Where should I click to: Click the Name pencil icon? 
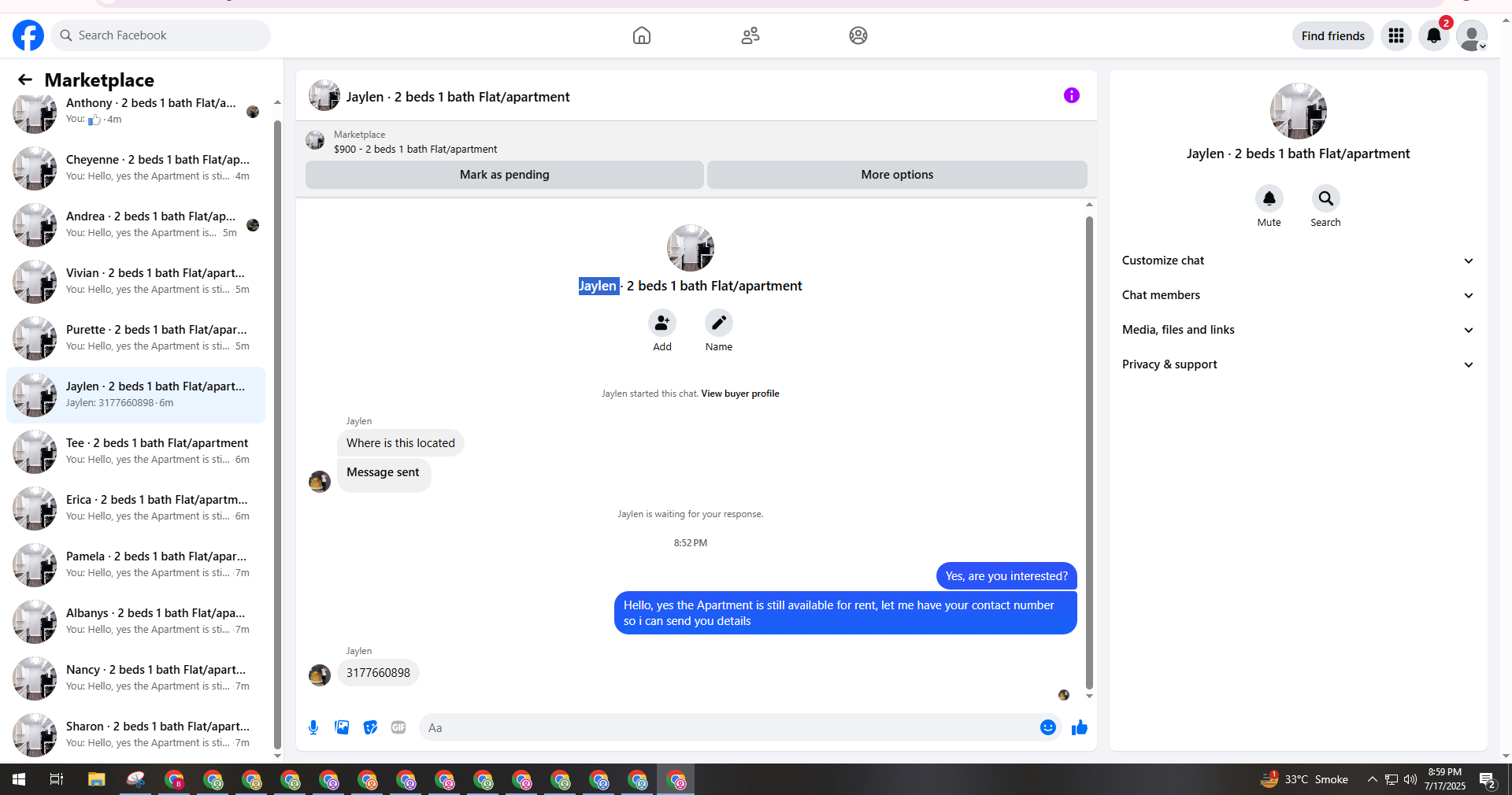719,323
